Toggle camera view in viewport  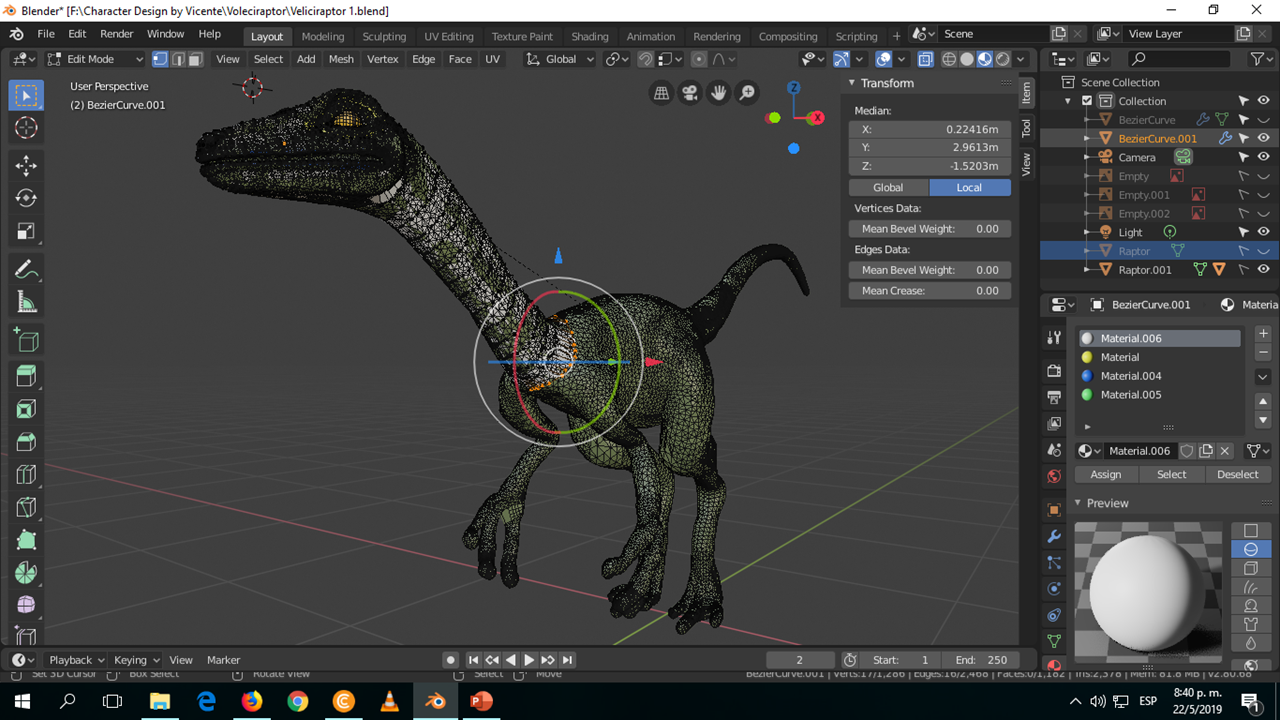click(690, 93)
